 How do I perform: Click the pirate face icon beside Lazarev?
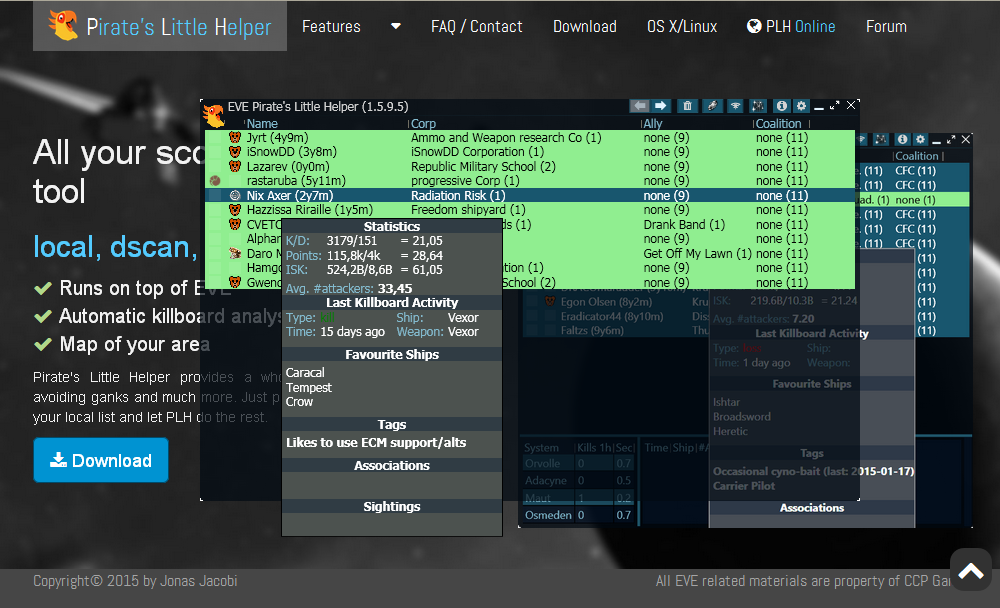pos(235,167)
